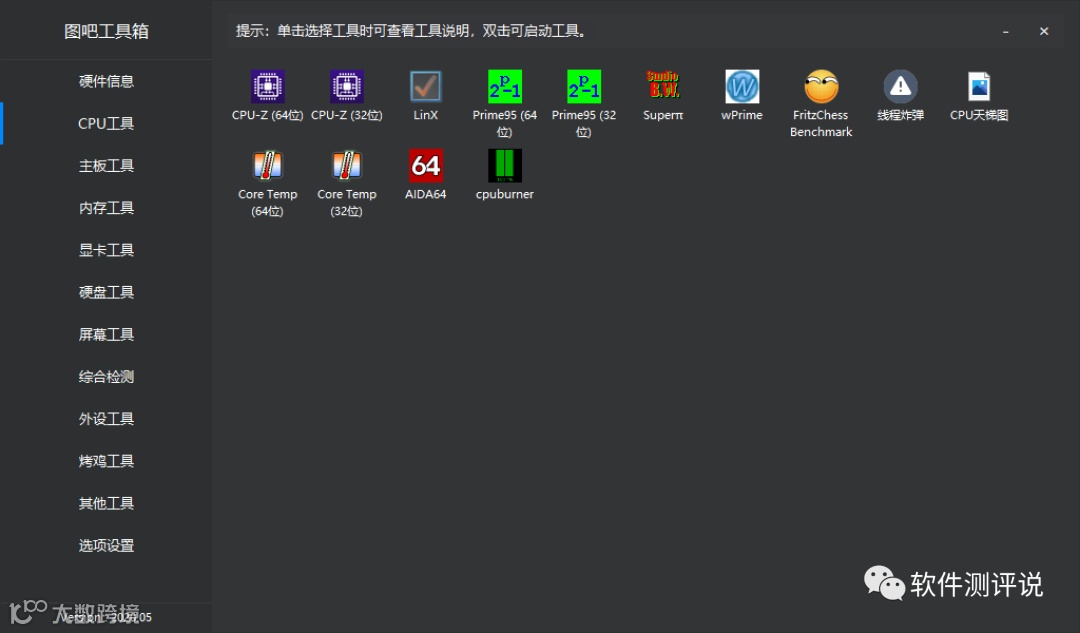This screenshot has height=633, width=1080.
Task: Switch to the 烤鸡工具 category
Action: click(x=106, y=461)
